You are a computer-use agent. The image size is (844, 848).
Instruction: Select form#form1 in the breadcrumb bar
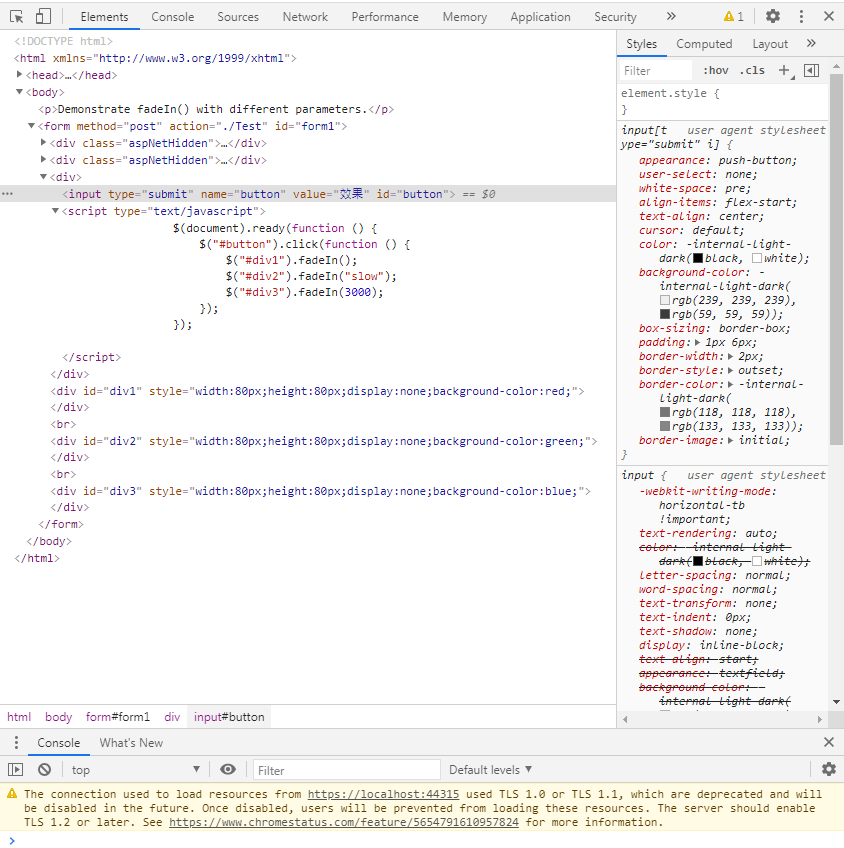click(117, 717)
